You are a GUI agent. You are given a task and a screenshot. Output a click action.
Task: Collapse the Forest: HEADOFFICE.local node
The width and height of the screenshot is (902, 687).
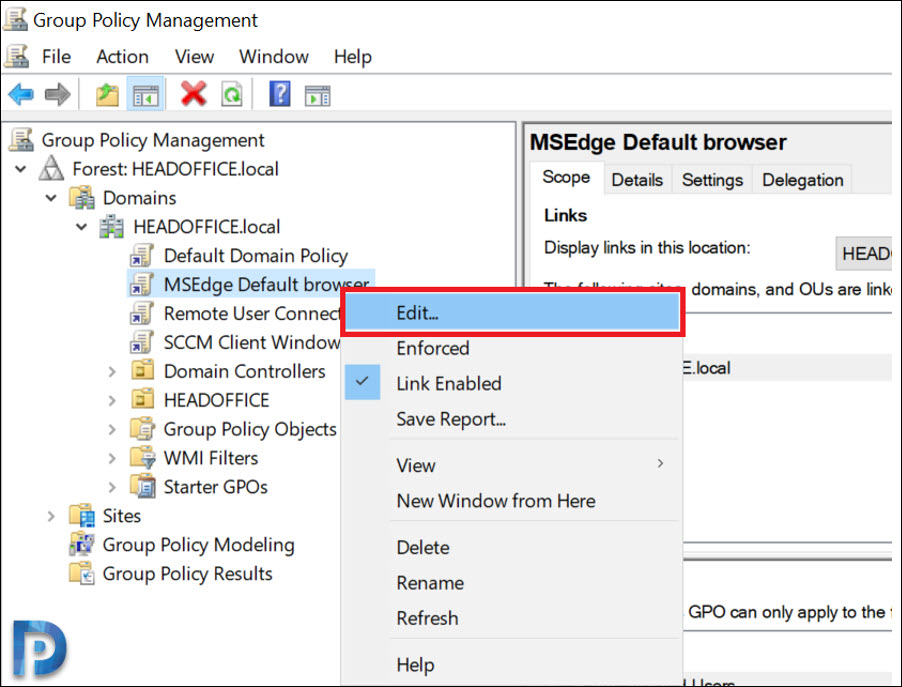pos(21,169)
